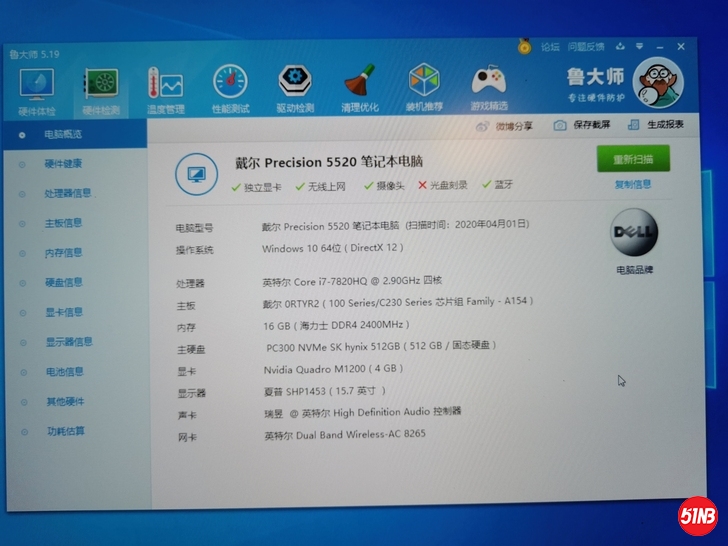
Task: Click the 摄像头 feature check
Action: (x=384, y=186)
